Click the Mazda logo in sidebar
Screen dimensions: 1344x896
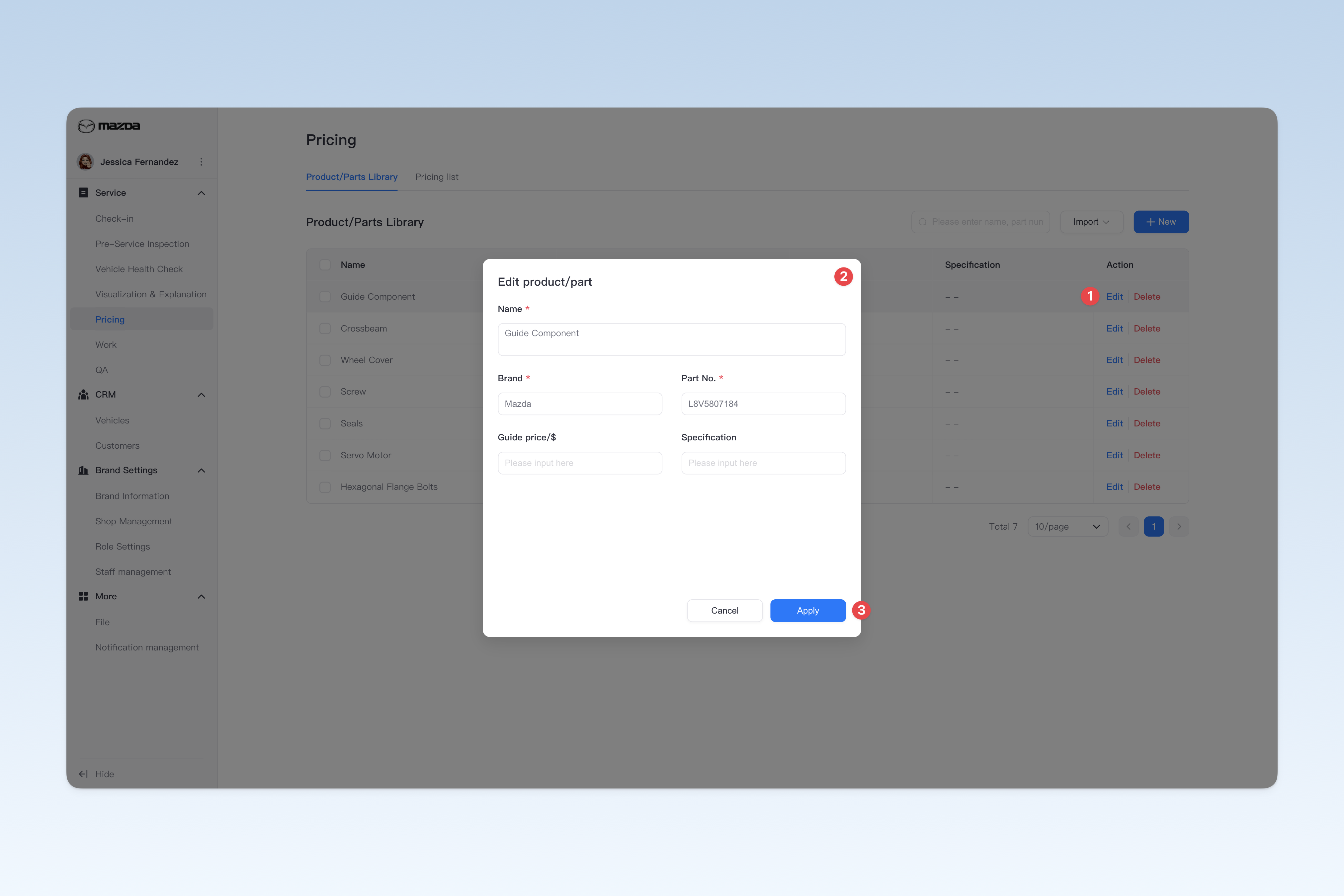point(109,126)
